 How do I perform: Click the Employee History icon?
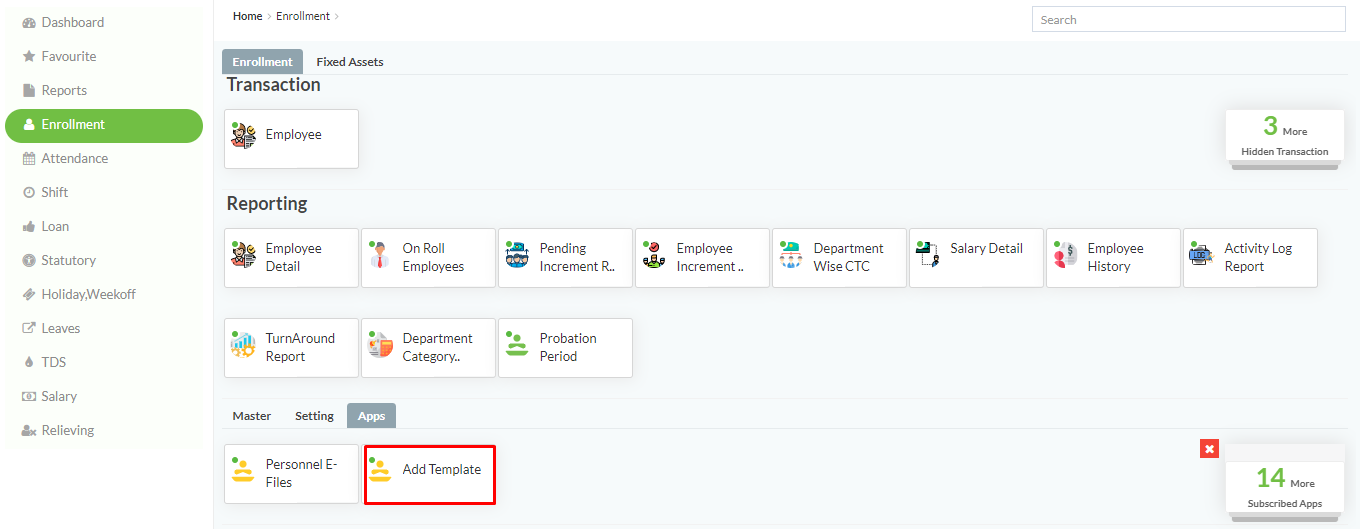1065,255
